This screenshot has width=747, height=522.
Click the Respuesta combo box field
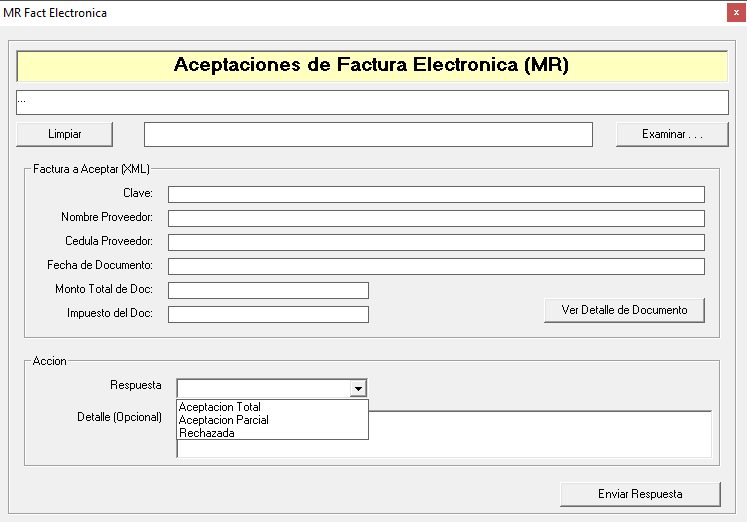tap(263, 389)
